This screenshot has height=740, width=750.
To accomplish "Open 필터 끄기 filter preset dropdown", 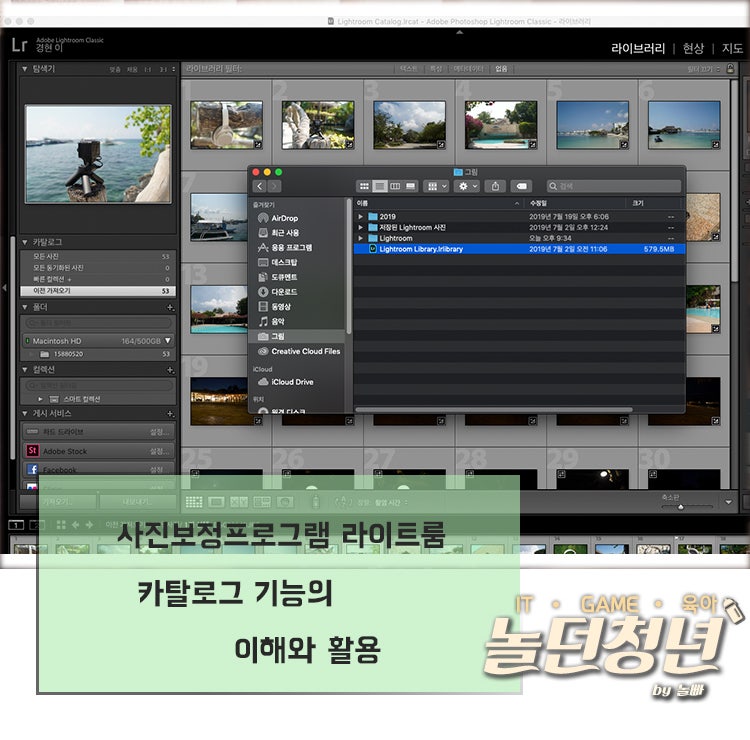I will [x=704, y=69].
